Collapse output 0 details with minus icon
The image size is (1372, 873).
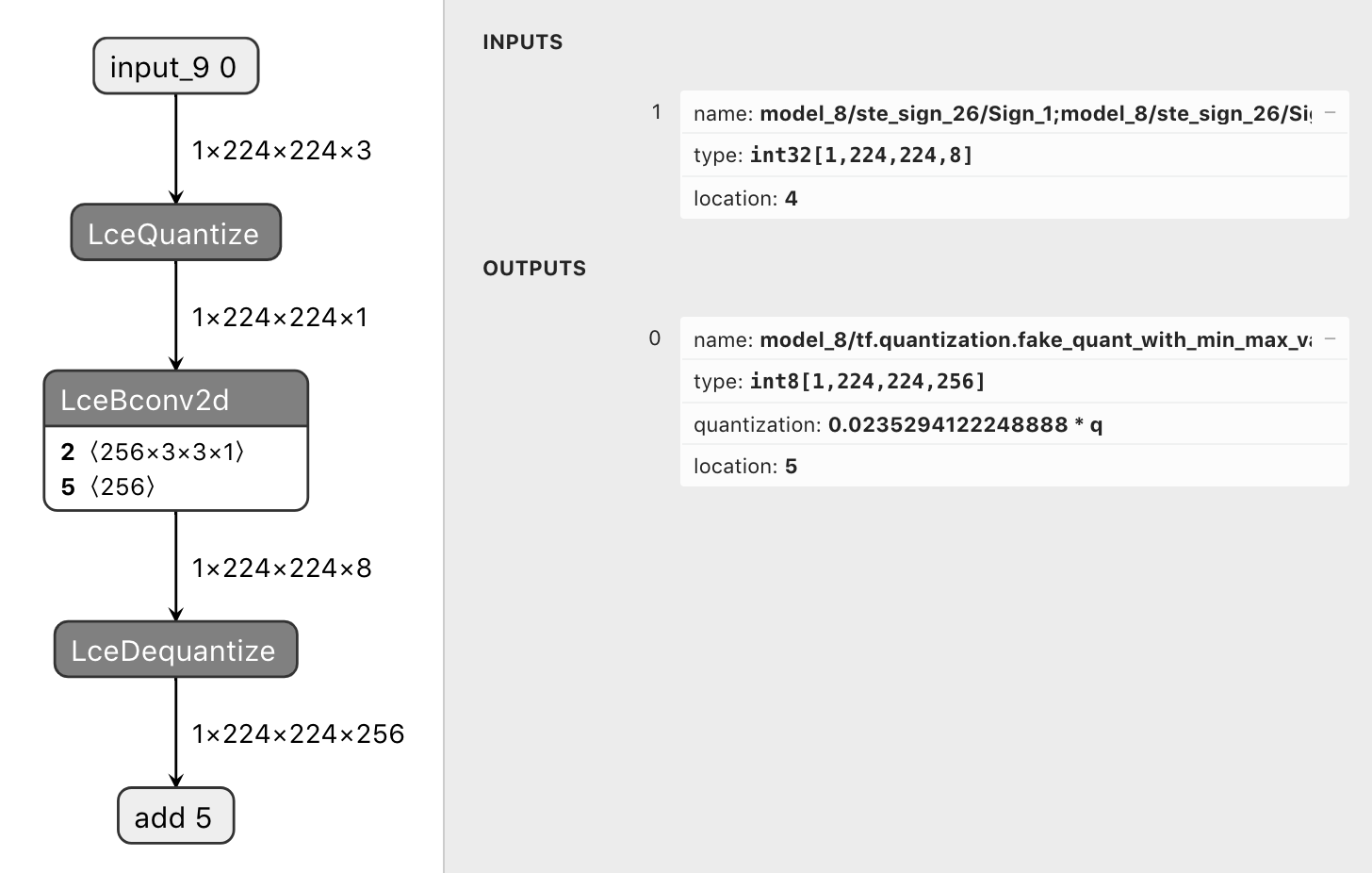(1331, 338)
